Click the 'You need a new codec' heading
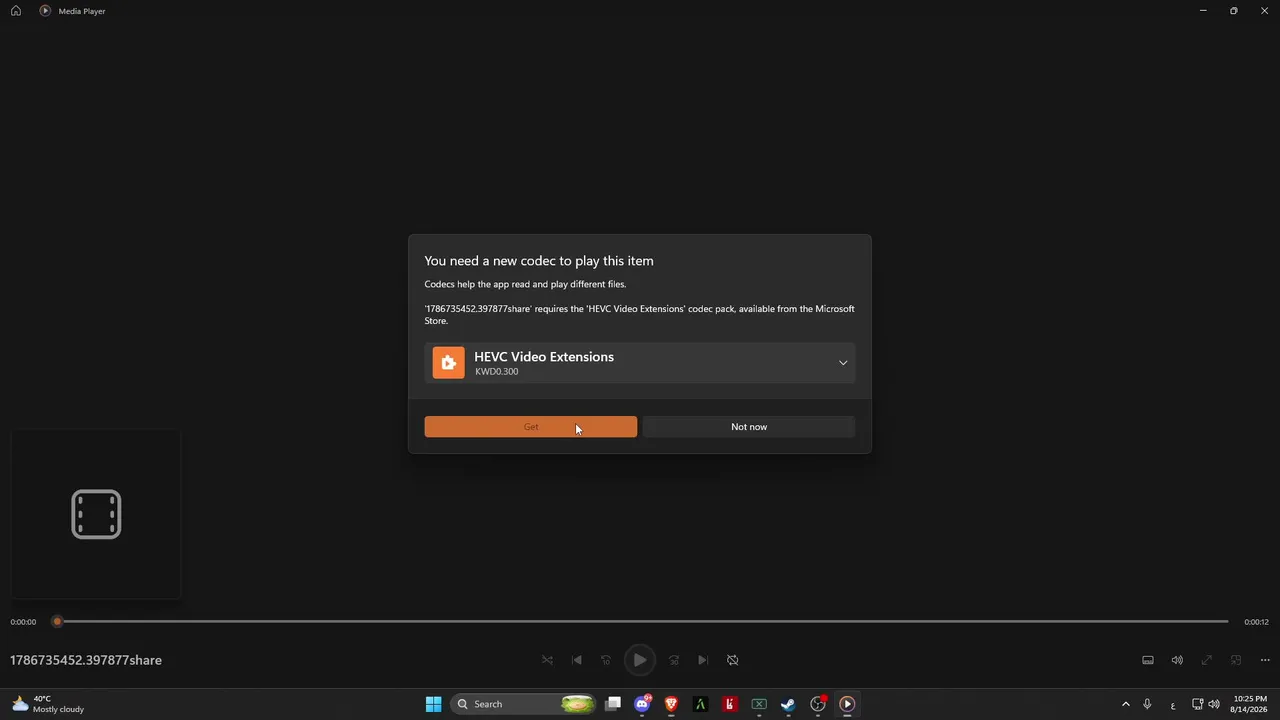Viewport: 1280px width, 720px height. (539, 261)
